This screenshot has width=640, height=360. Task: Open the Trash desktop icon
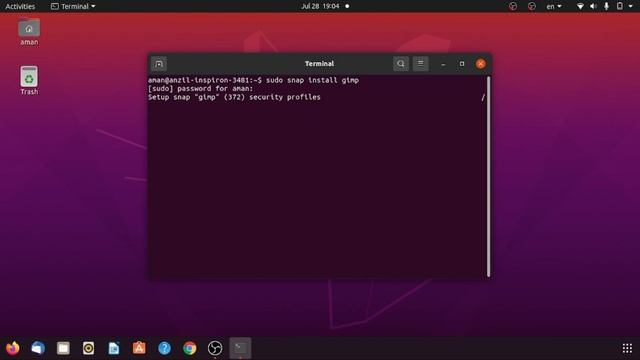pyautogui.click(x=29, y=80)
